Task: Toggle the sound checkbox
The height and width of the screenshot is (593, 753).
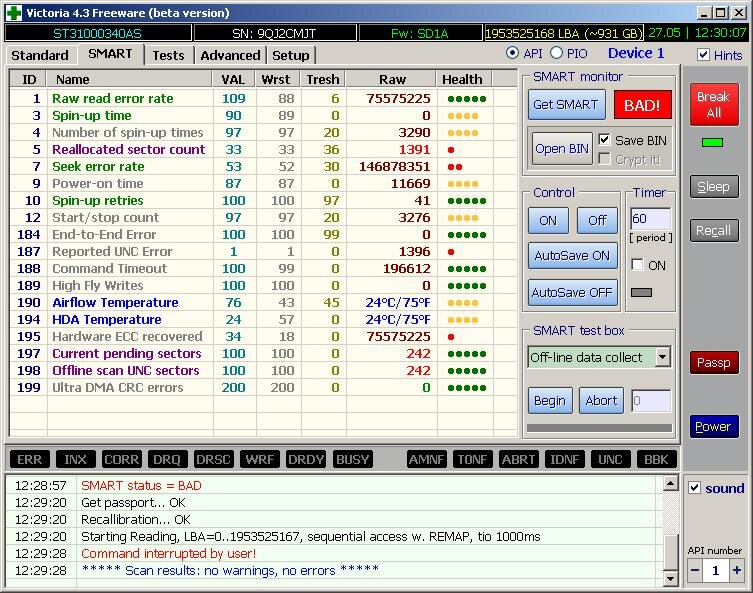Action: coord(694,487)
